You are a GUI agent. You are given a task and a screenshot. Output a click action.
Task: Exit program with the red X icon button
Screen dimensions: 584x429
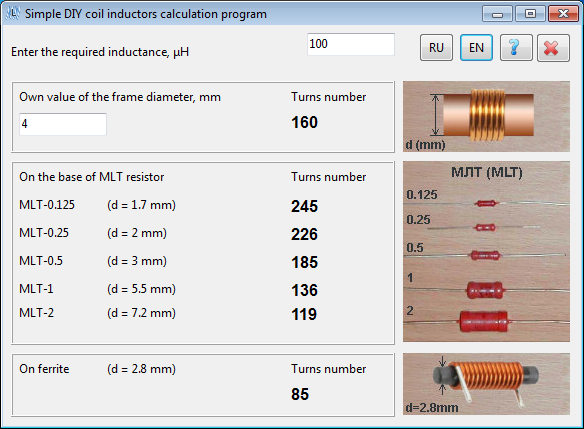pos(553,48)
